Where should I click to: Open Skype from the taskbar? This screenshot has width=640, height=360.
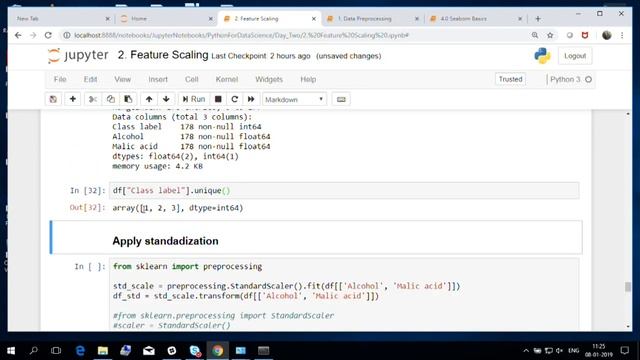click(x=195, y=351)
